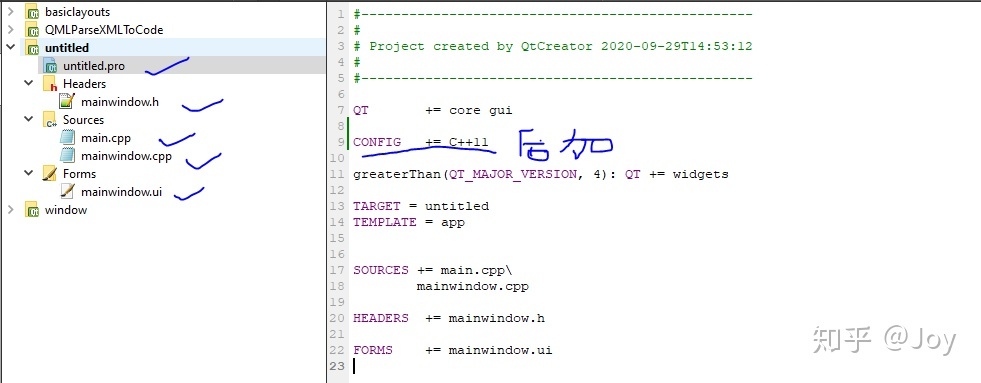Click the TARGET = untitled line
This screenshot has height=383, width=981.
pos(421,206)
